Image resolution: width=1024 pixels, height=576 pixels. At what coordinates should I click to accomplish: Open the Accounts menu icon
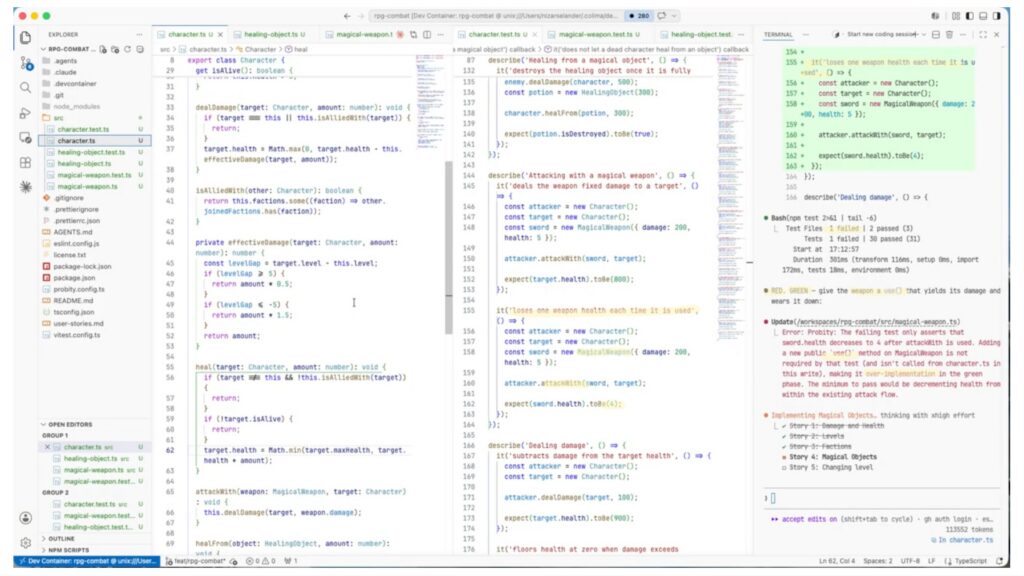tap(25, 518)
